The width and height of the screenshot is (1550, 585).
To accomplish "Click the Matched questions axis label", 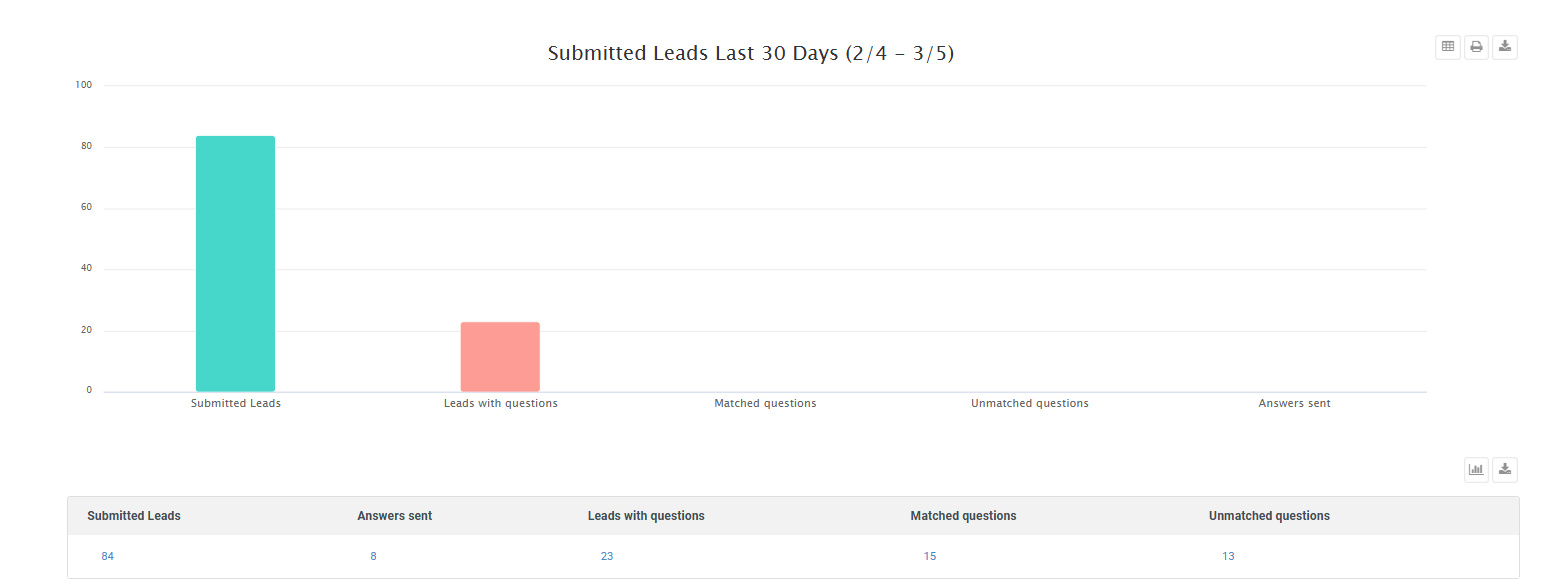I will click(x=765, y=403).
